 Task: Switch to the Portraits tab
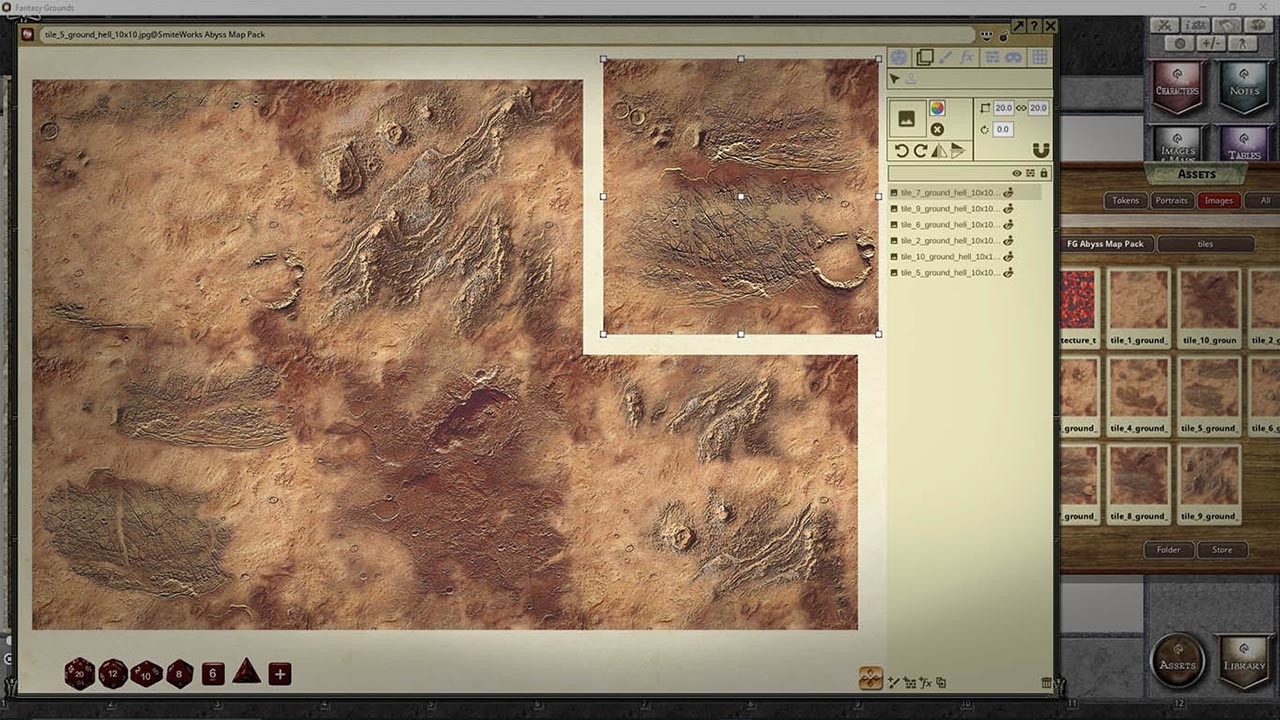tap(1171, 201)
